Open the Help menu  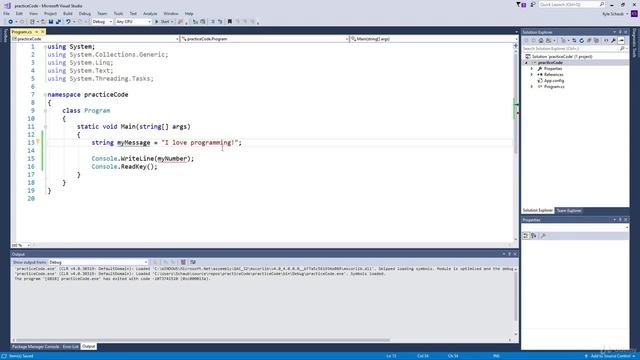pos(189,13)
